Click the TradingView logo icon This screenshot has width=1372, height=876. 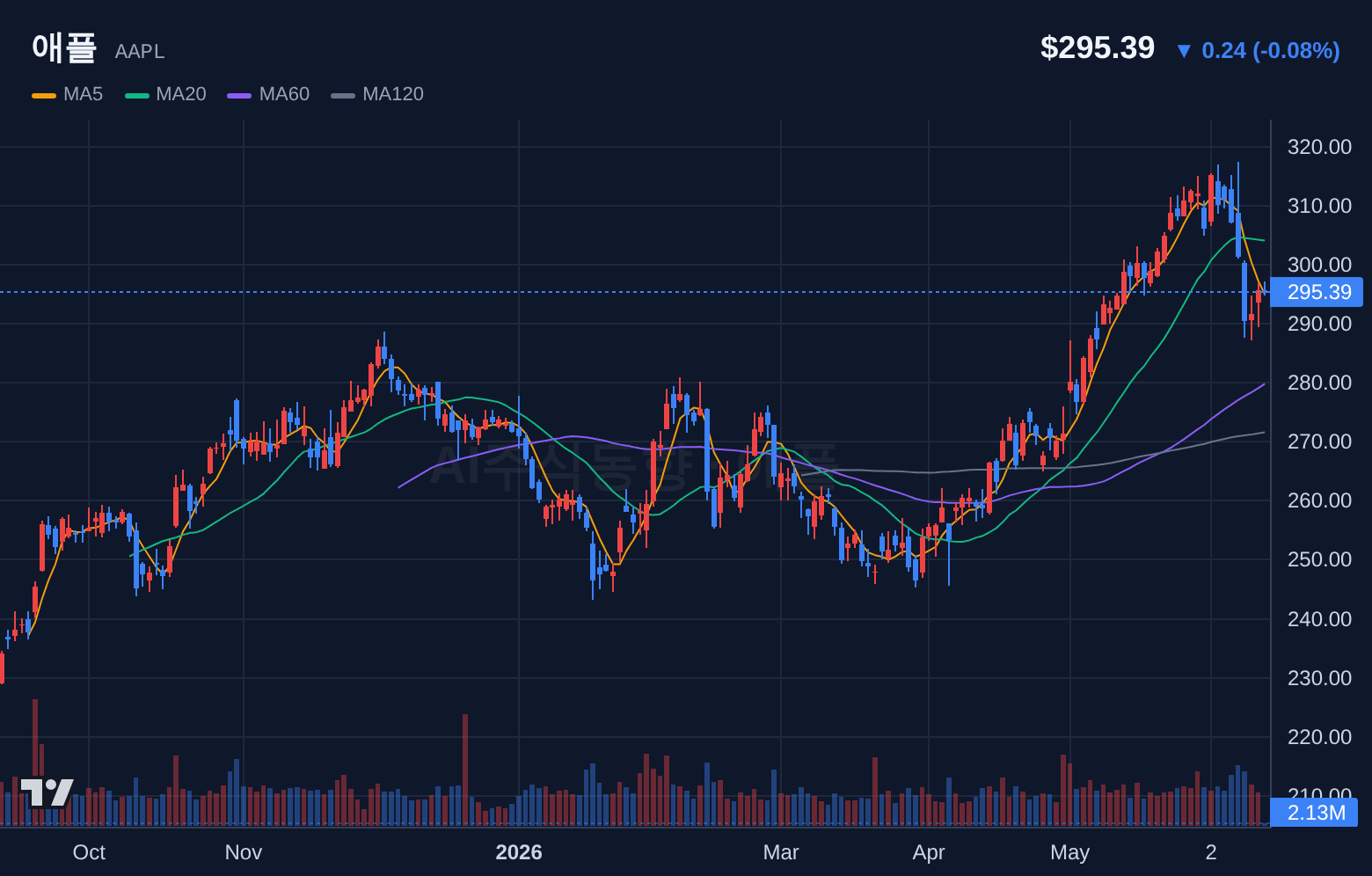coord(47,792)
